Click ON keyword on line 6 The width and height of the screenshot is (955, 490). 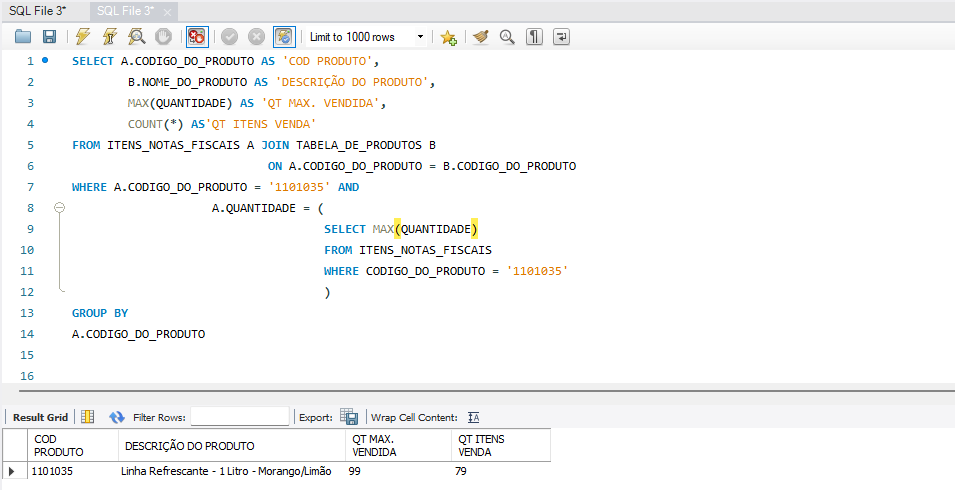(275, 166)
